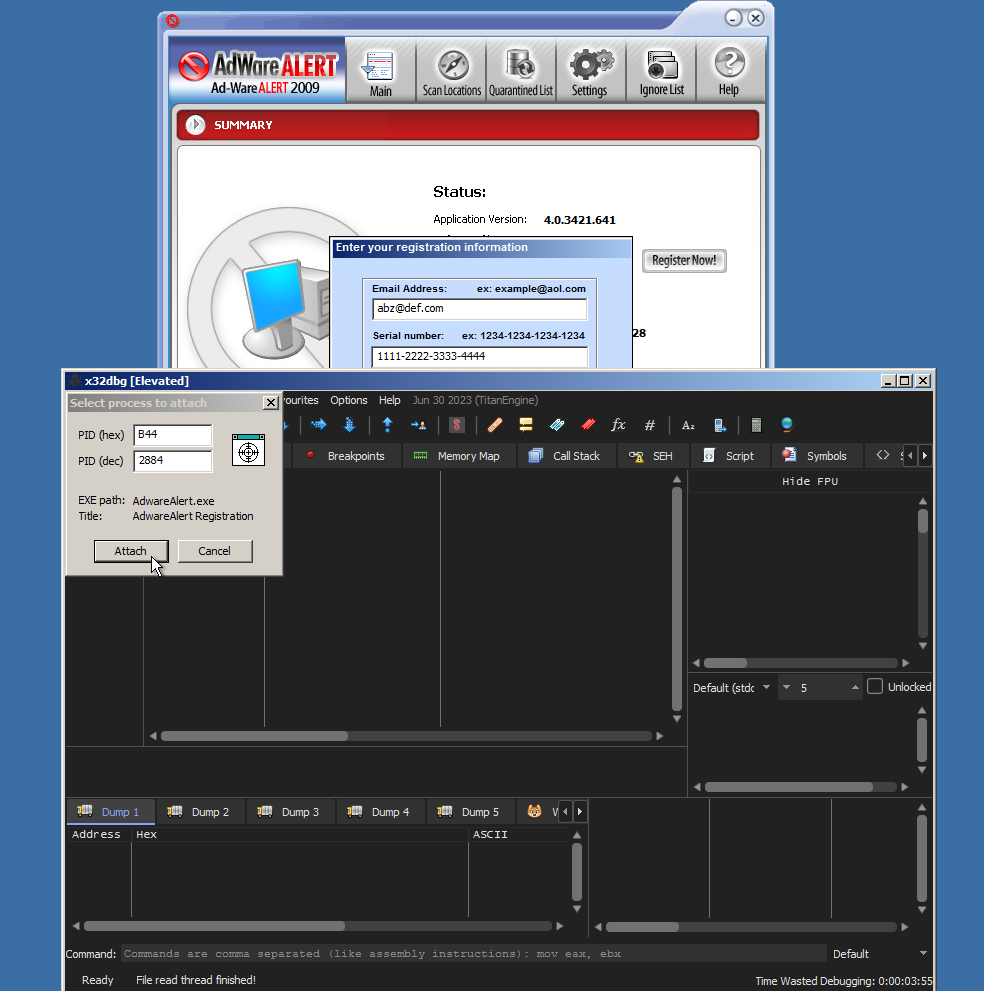Open the Functions fx icon
984x991 pixels.
pyautogui.click(x=618, y=425)
